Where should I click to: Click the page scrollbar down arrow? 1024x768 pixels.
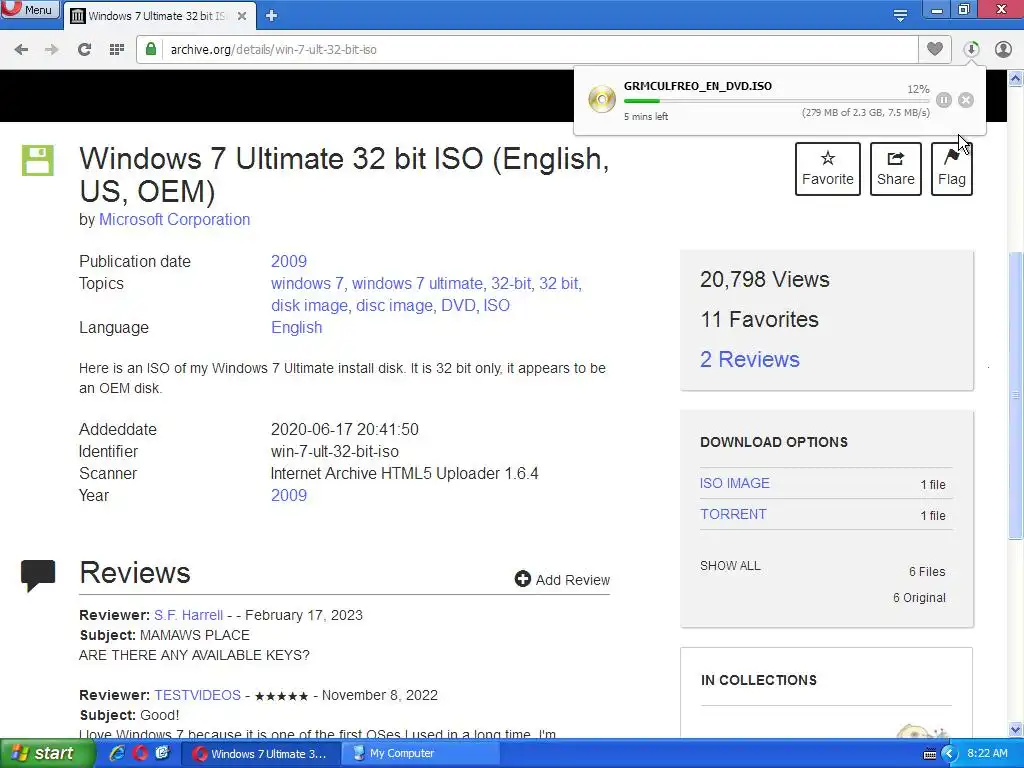tap(1016, 729)
